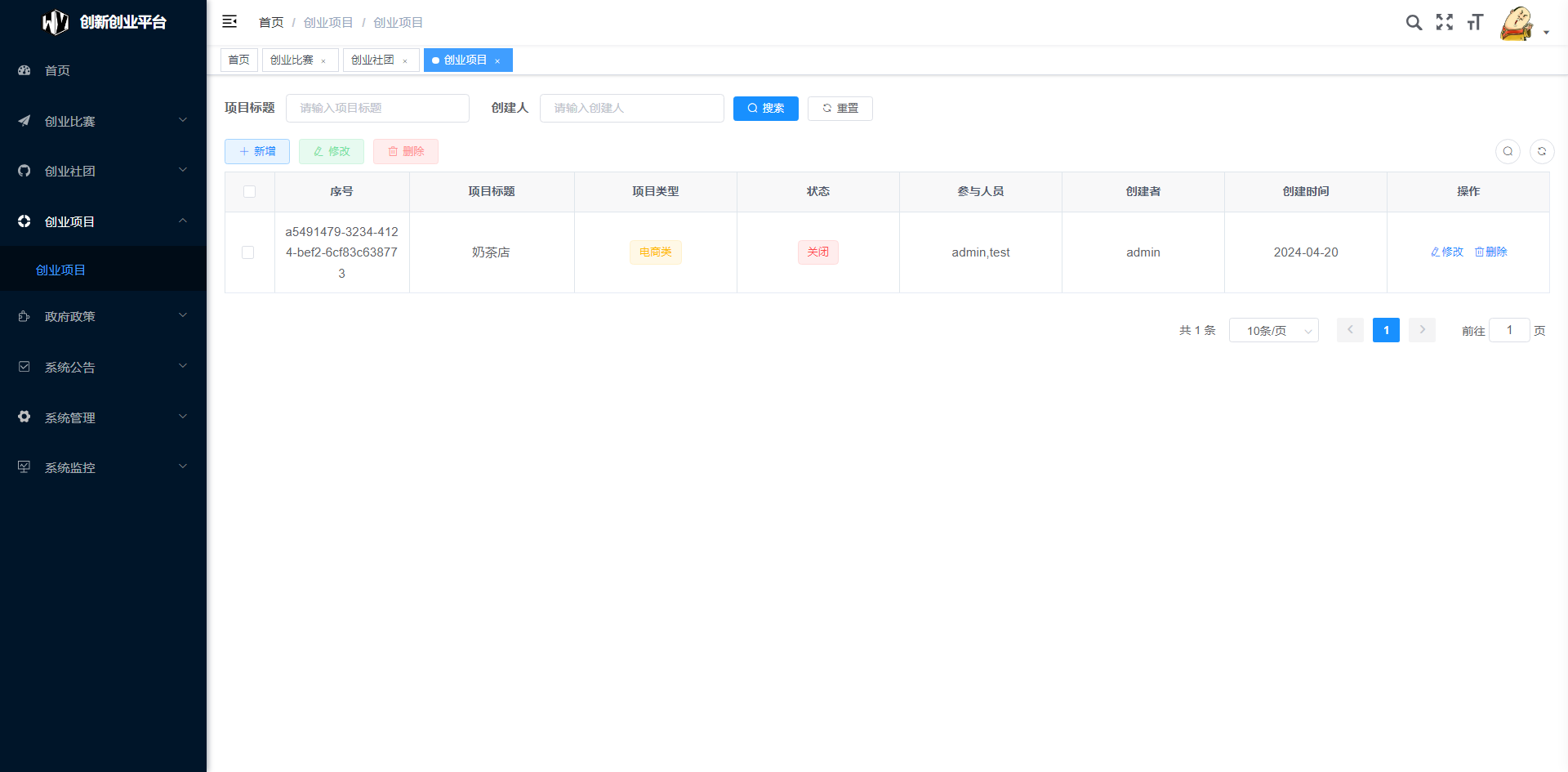Click the 2024-04-20 creation date cell
The image size is (1568, 772).
[x=1305, y=252]
